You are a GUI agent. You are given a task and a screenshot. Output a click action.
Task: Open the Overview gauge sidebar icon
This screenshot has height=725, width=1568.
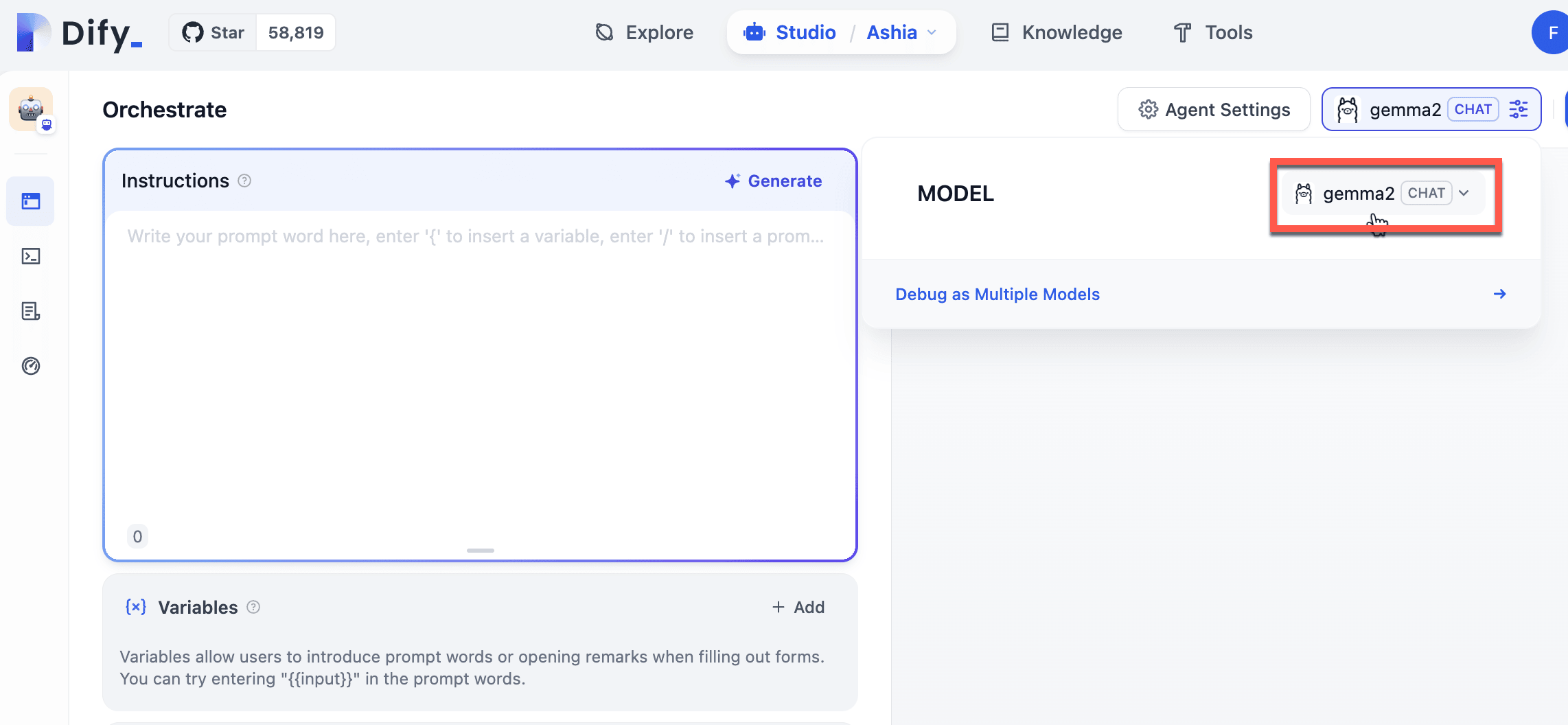31,366
